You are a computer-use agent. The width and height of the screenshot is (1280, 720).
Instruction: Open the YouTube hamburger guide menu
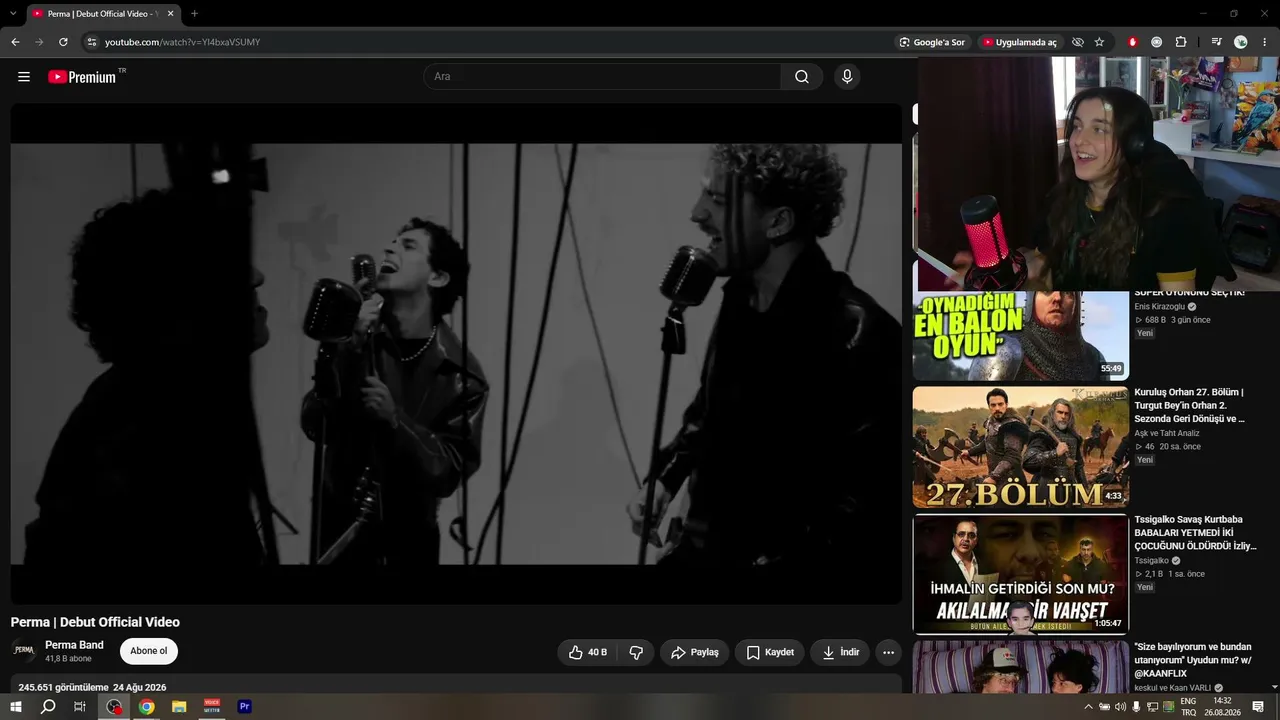pos(24,77)
